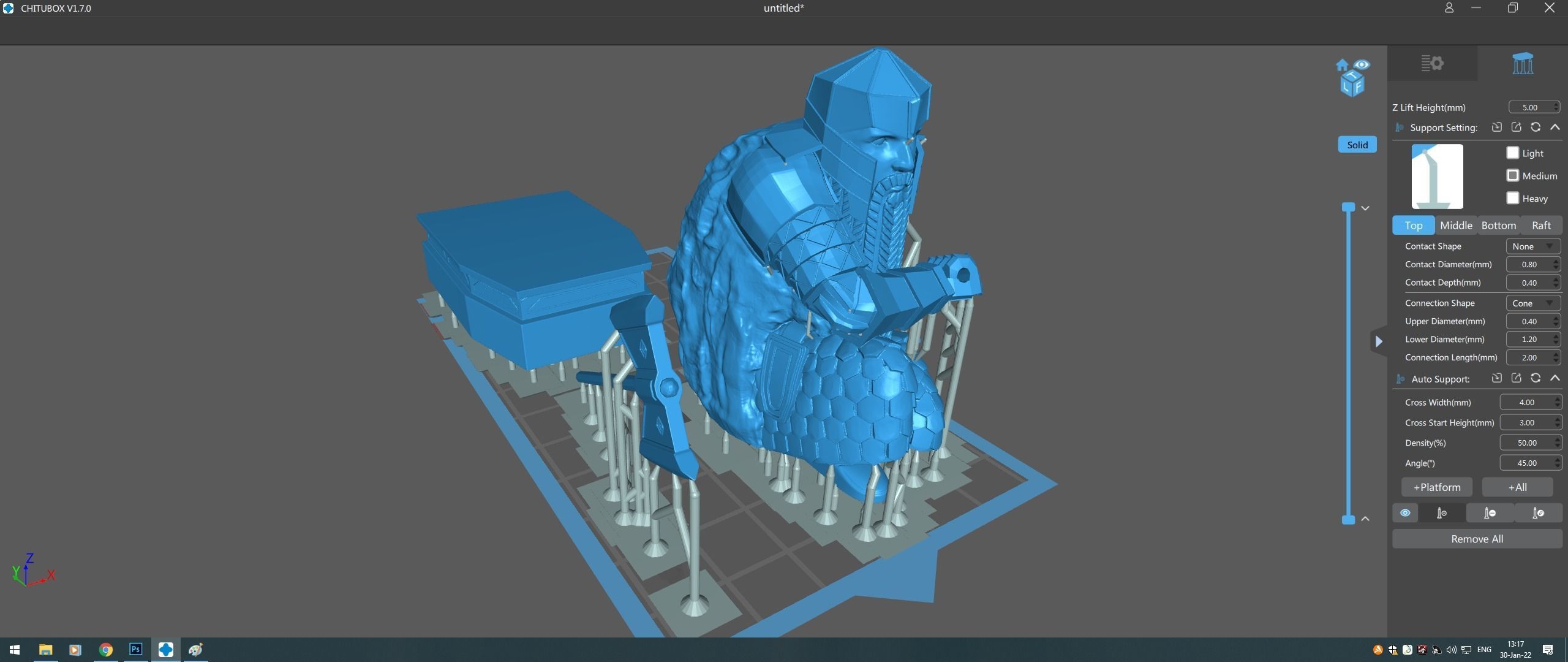This screenshot has height=662, width=1568.
Task: Click the Remove All button
Action: click(x=1477, y=539)
